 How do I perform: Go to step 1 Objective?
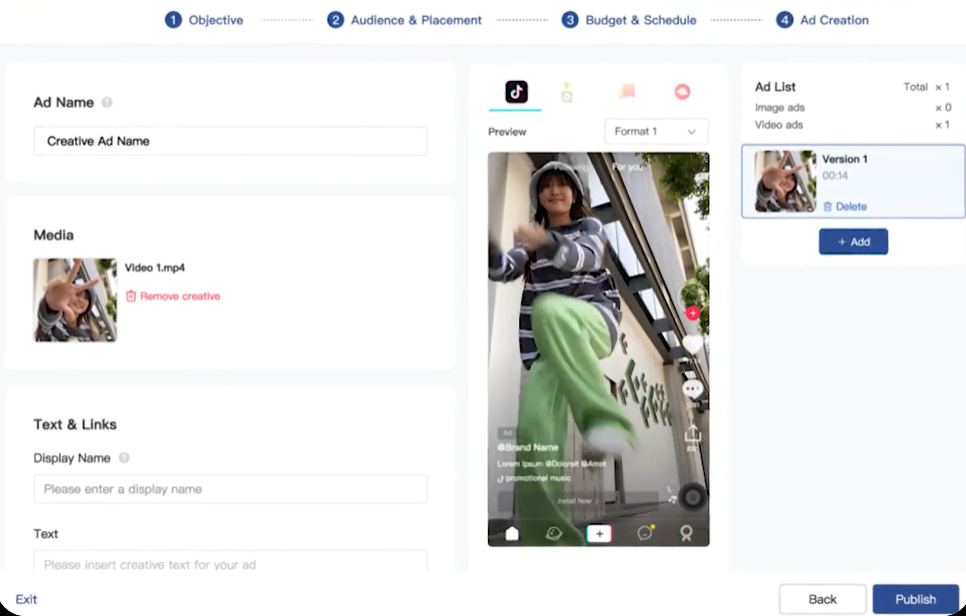pyautogui.click(x=204, y=20)
